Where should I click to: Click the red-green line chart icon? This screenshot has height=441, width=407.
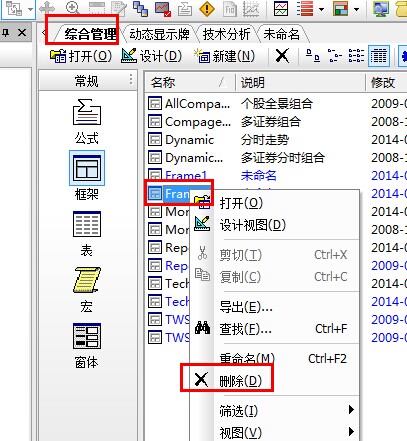click(x=281, y=8)
